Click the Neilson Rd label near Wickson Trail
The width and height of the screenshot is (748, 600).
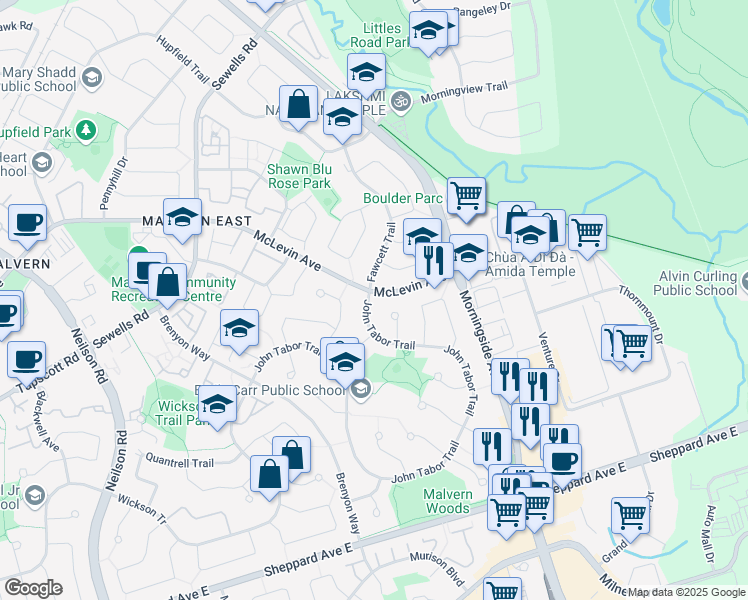[117, 461]
